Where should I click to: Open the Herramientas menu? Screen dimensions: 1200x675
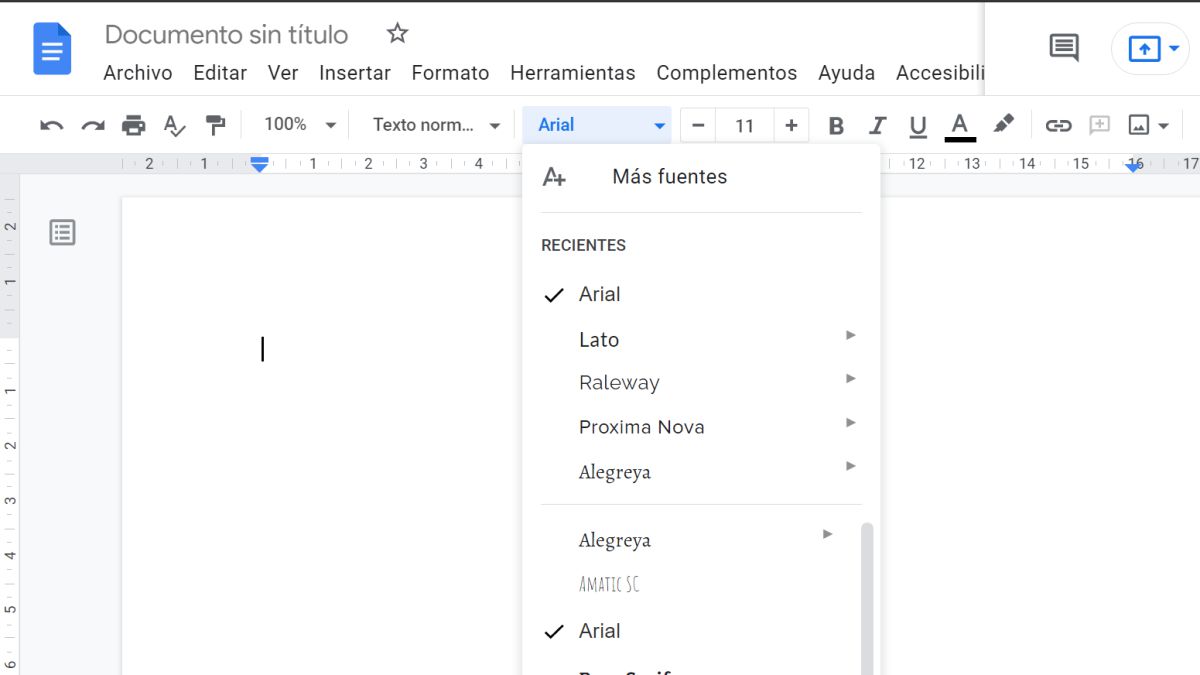572,72
